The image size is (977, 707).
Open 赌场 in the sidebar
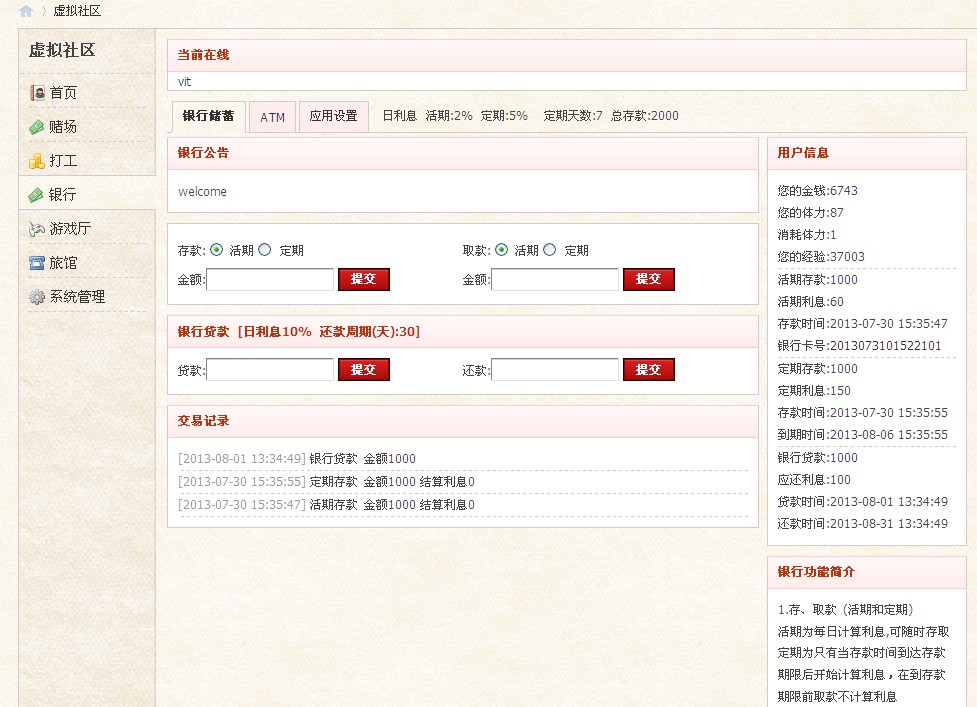point(64,127)
